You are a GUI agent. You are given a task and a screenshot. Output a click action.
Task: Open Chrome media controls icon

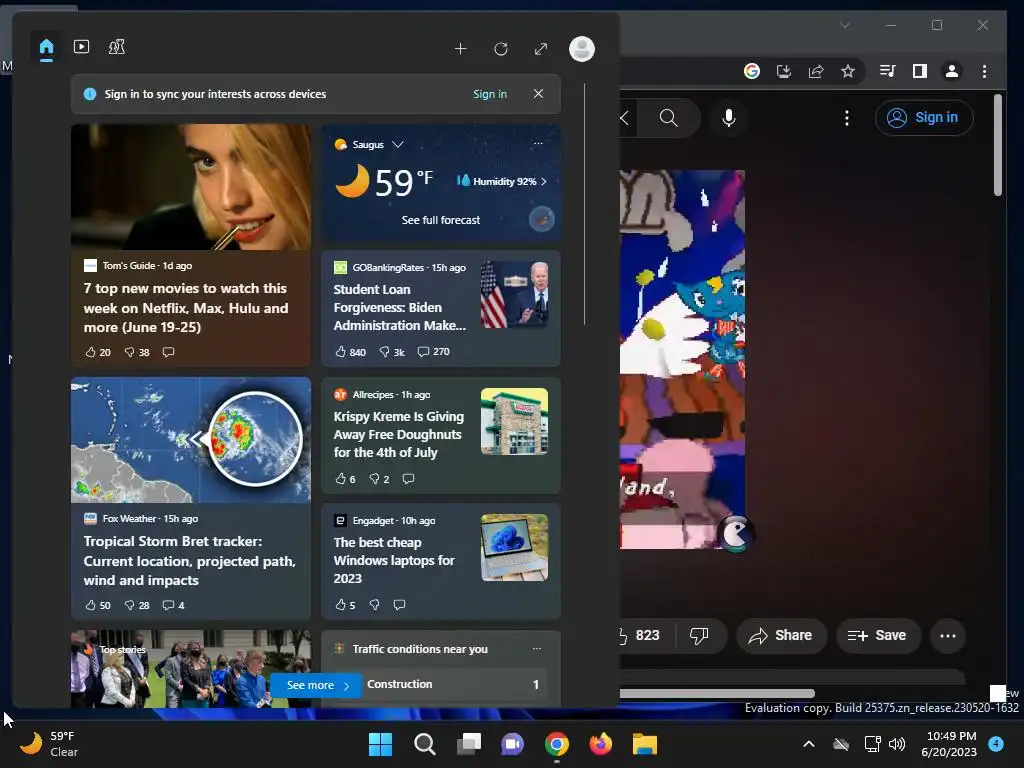(888, 71)
